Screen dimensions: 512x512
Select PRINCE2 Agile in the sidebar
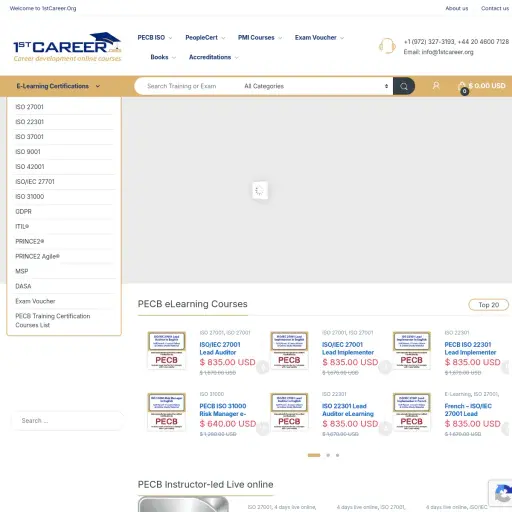[37, 256]
